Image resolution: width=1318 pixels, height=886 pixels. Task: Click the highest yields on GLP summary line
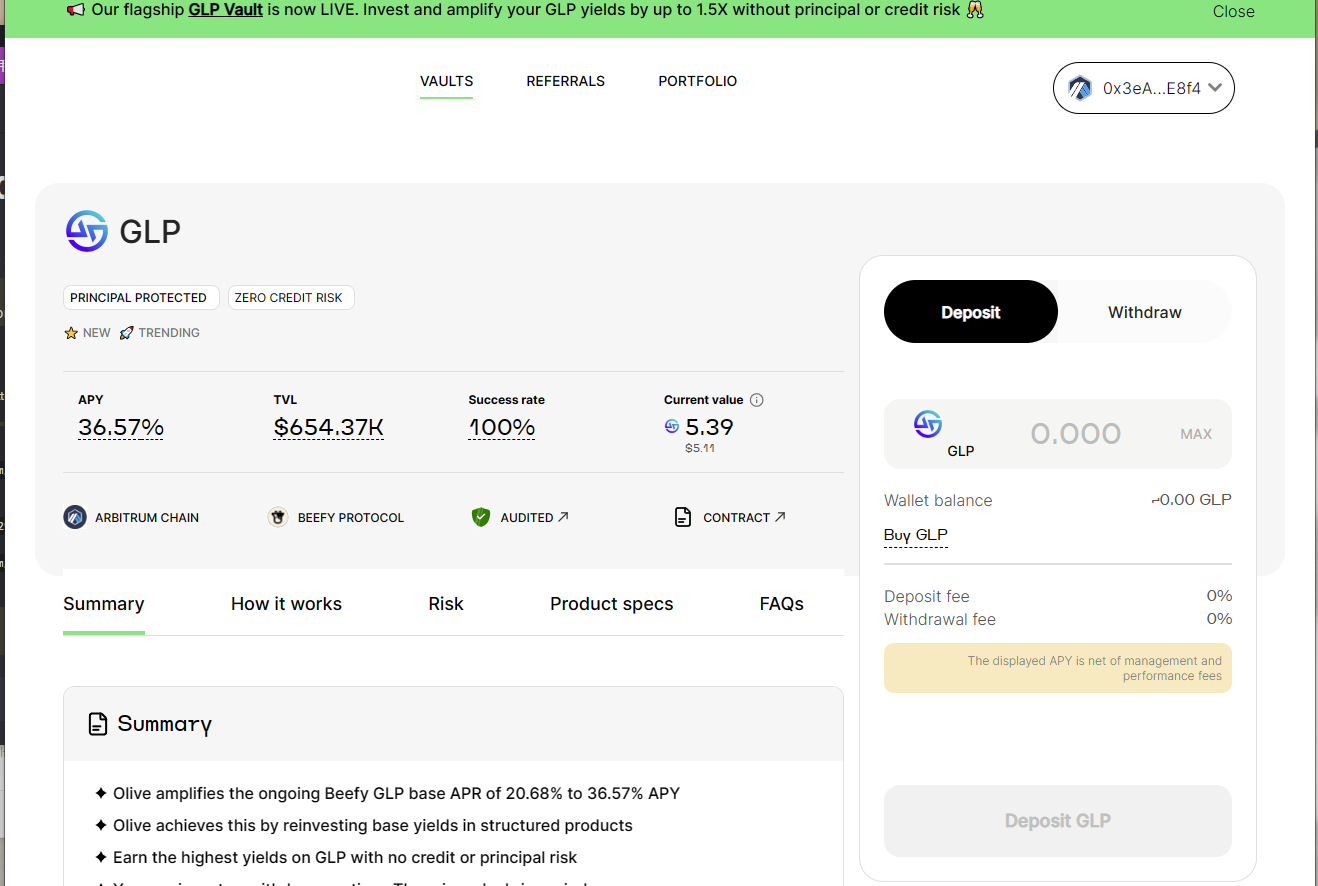pyautogui.click(x=336, y=857)
